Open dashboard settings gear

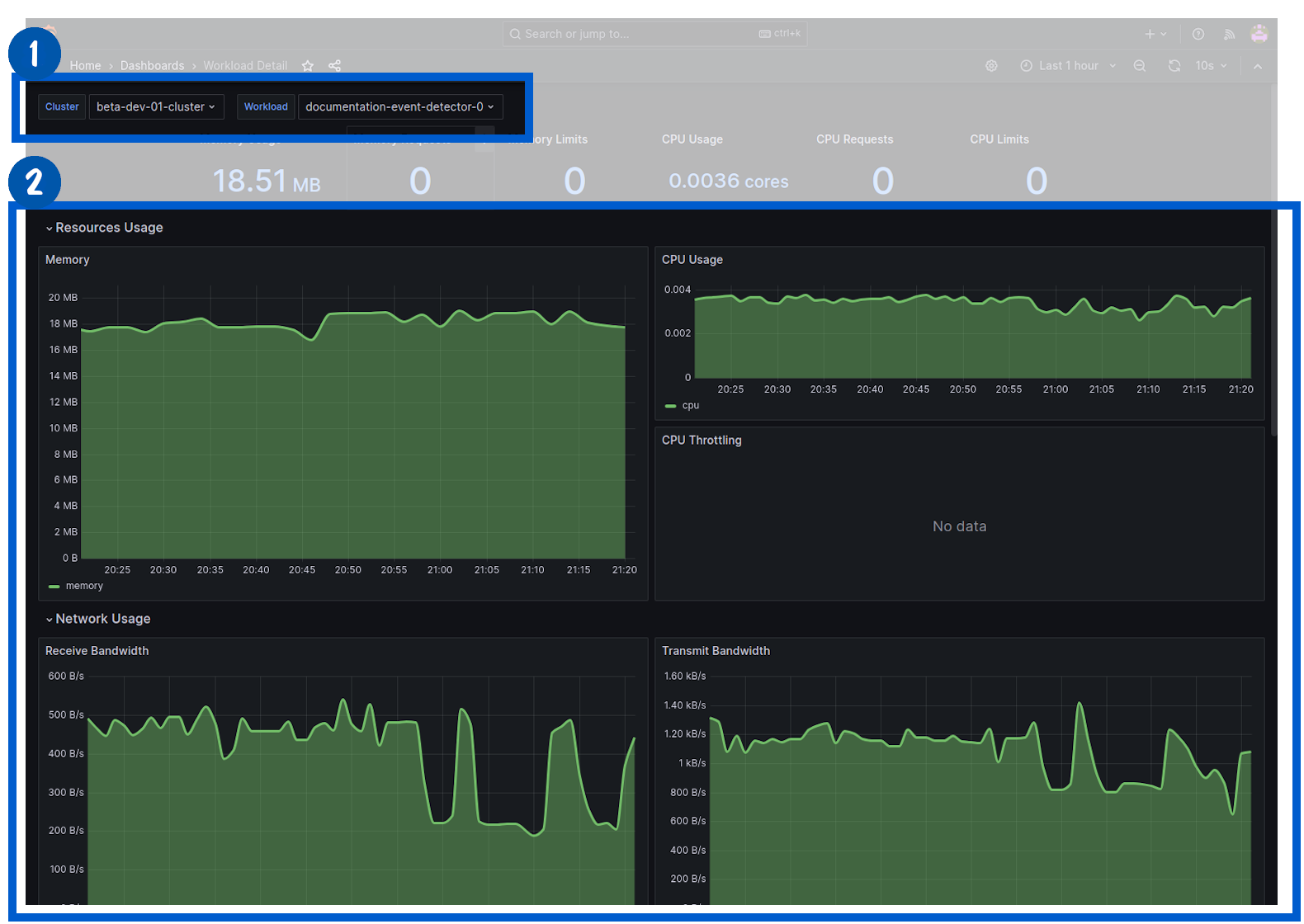991,66
